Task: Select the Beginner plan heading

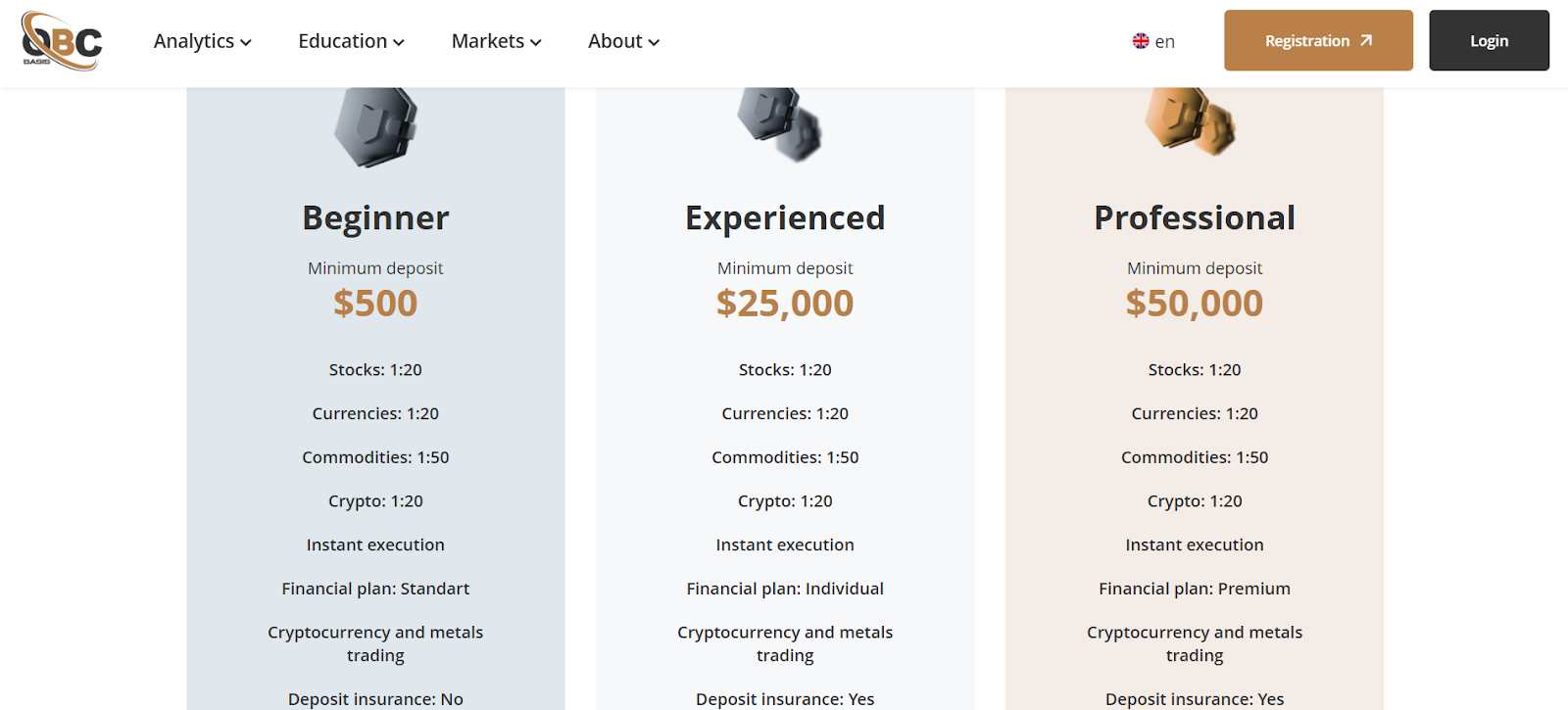Action: pyautogui.click(x=375, y=217)
